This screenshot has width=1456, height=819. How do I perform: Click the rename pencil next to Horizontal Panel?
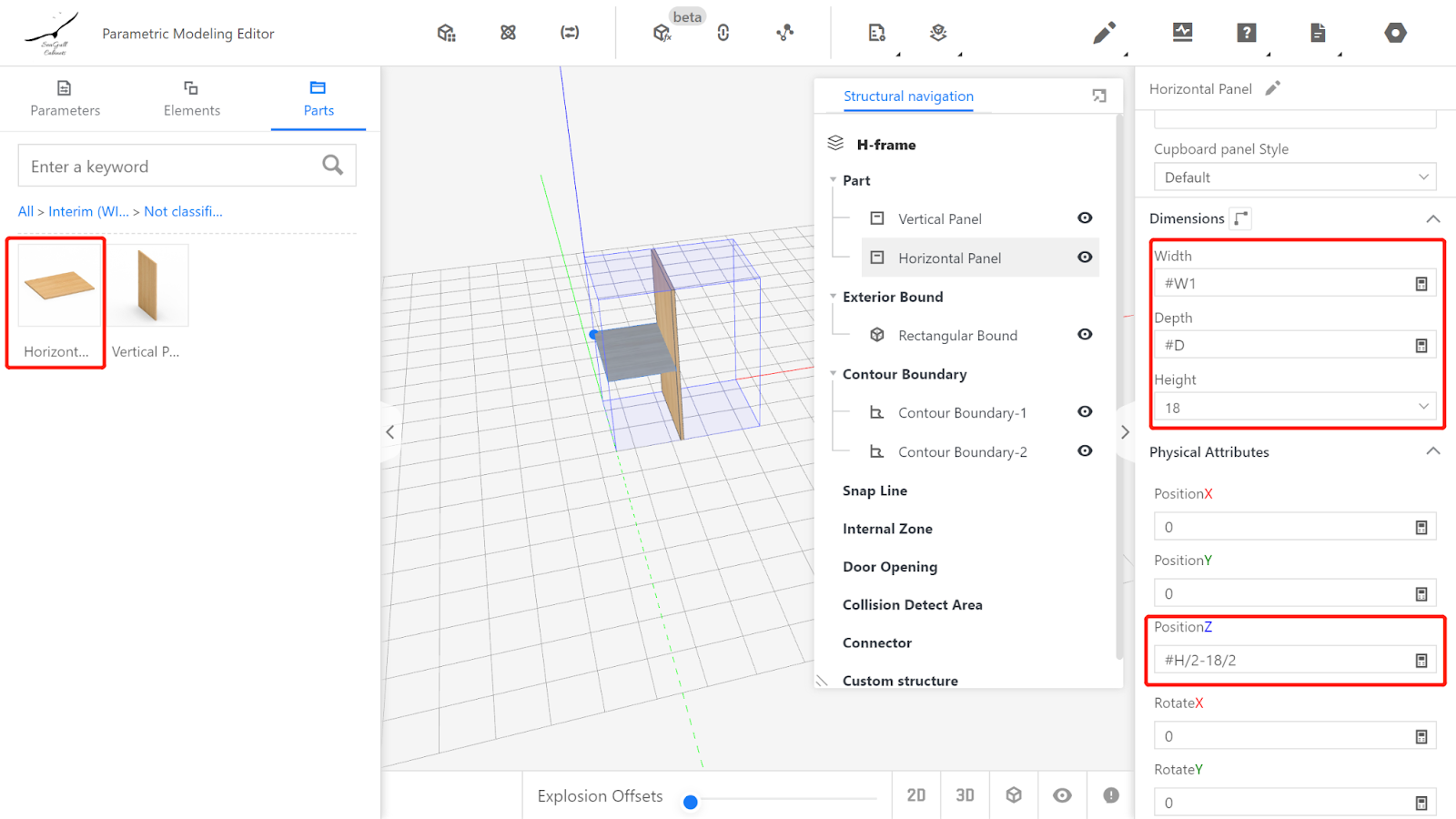1273,88
